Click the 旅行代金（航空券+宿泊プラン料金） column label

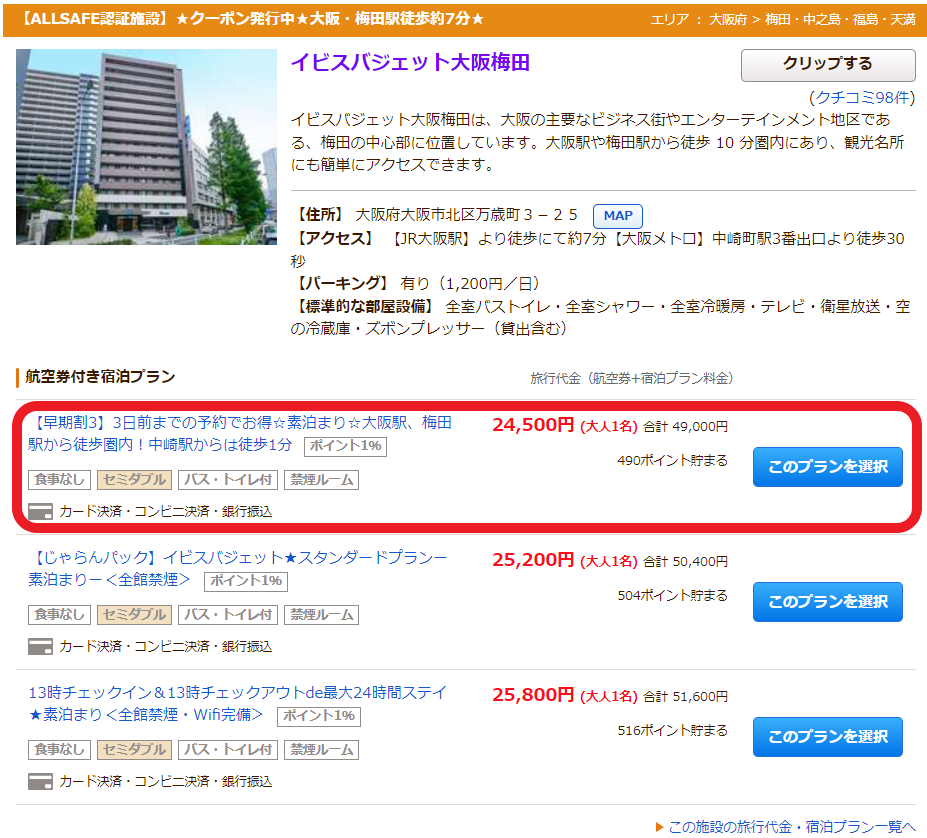tap(631, 378)
